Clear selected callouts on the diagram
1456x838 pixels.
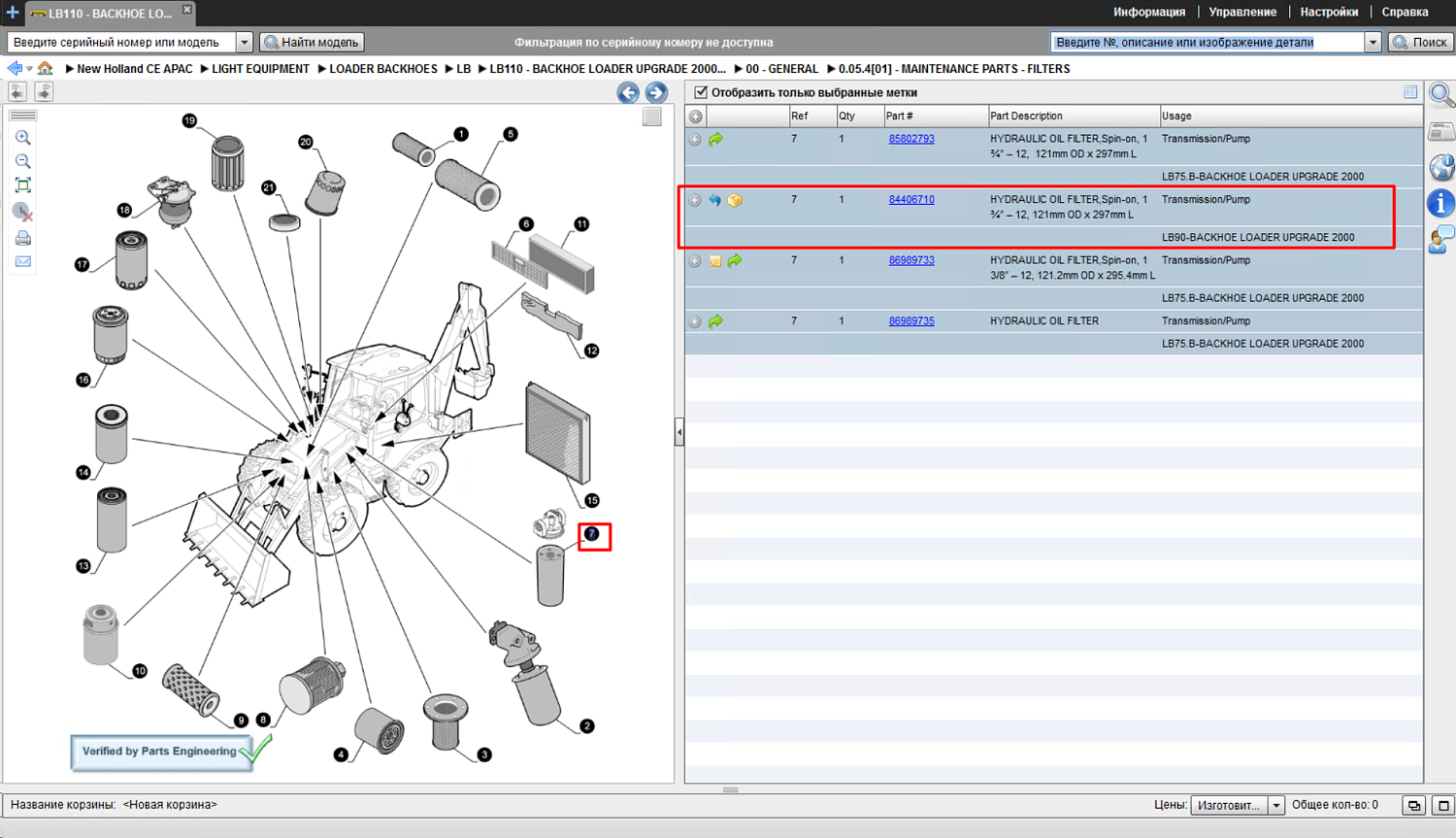click(x=23, y=212)
